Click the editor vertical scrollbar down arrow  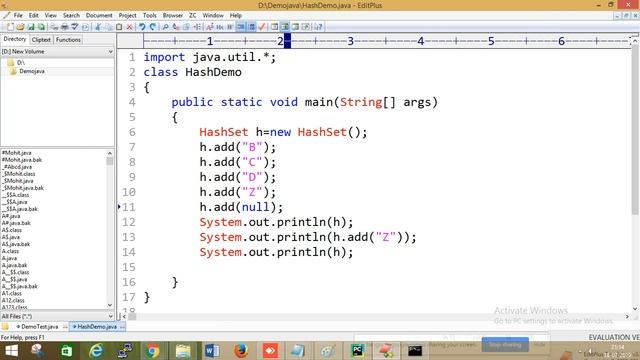click(635, 309)
